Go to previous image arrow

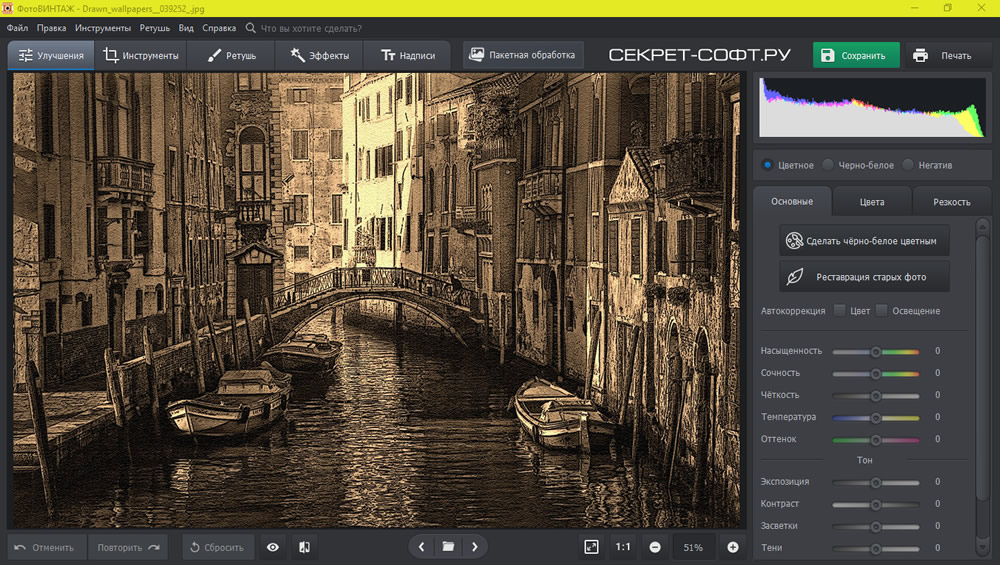421,547
